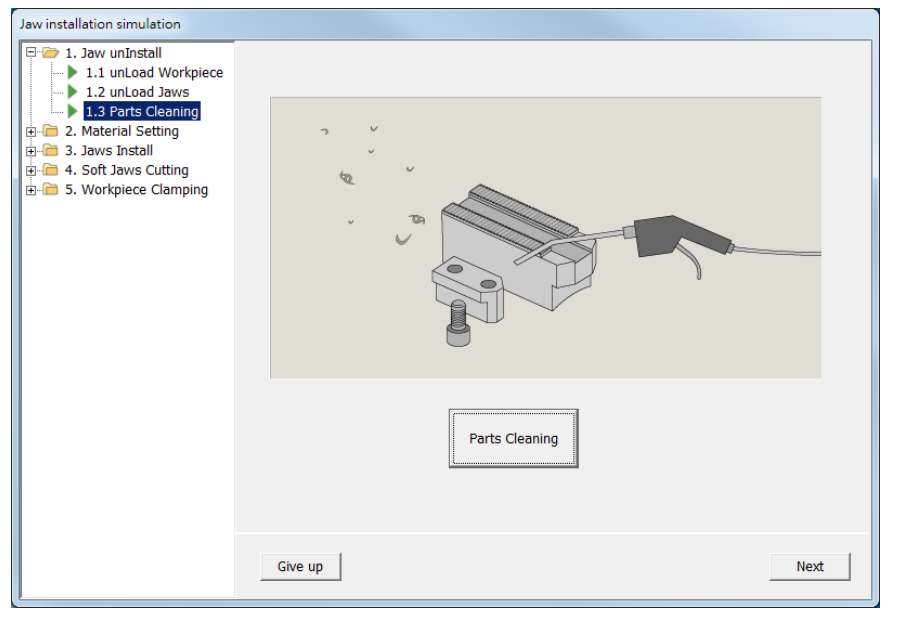Select 1.3 Parts Cleaning tree item
The height and width of the screenshot is (619, 897).
[x=142, y=112]
